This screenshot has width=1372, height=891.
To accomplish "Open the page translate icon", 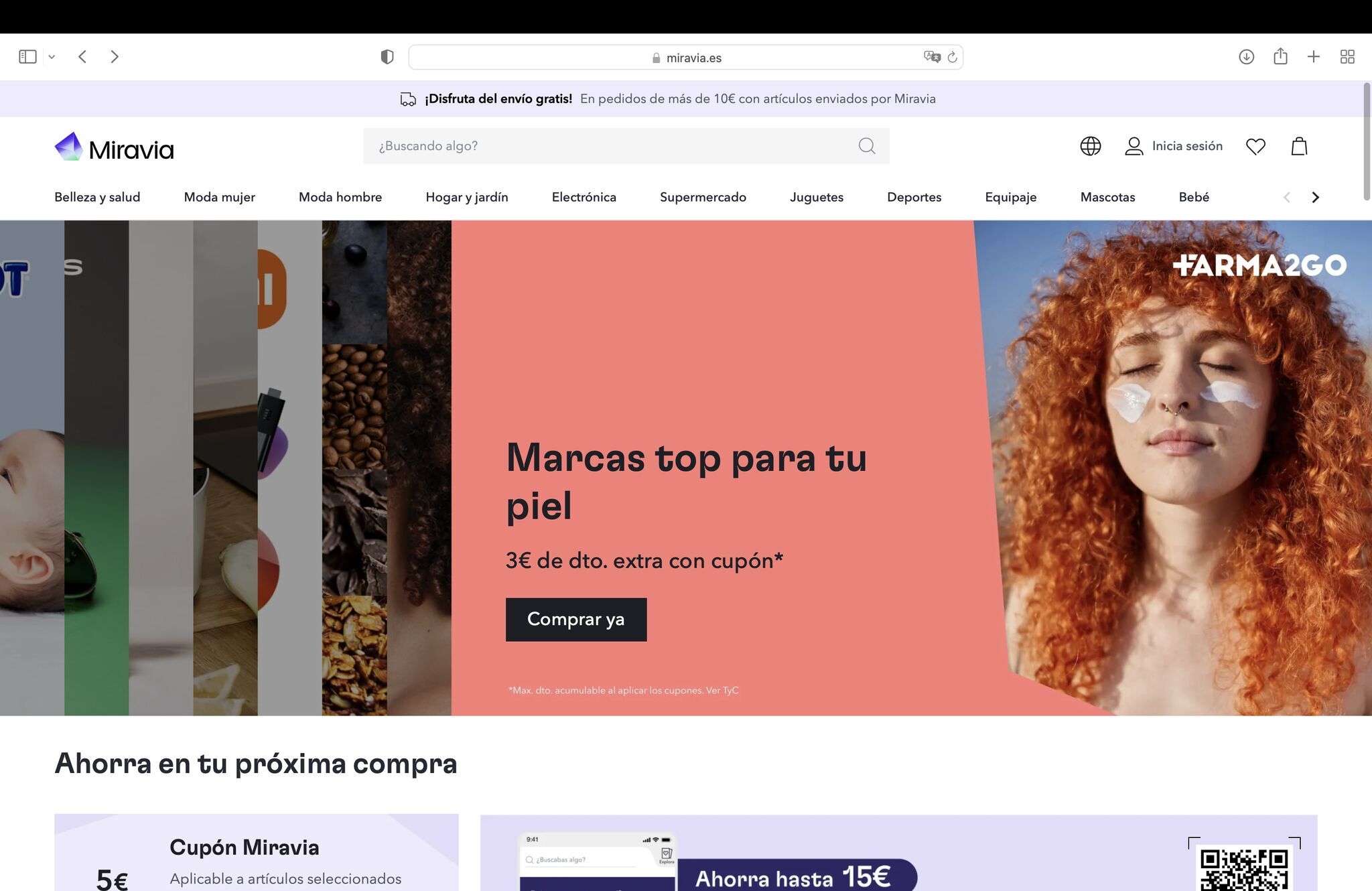I will tap(932, 57).
